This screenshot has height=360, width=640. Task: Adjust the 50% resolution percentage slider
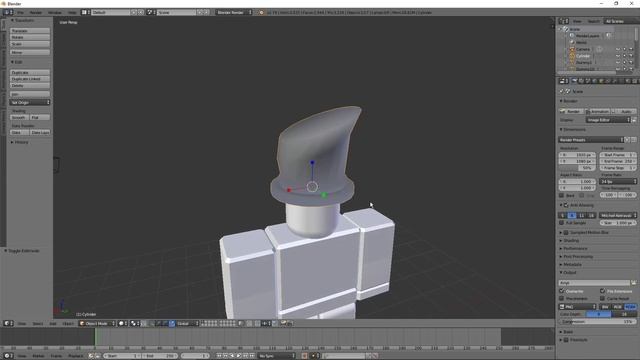tap(577, 168)
